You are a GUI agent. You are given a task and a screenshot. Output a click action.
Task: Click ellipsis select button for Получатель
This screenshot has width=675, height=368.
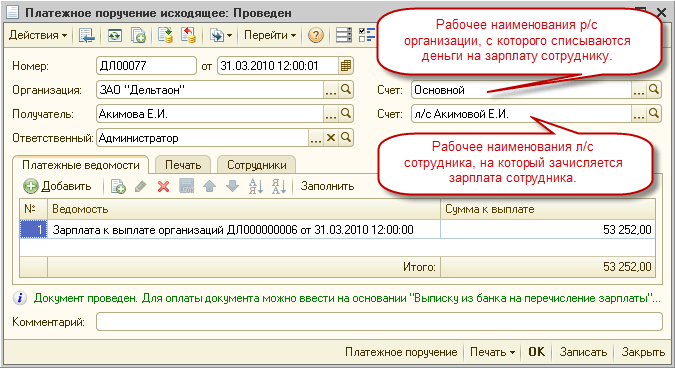coord(331,114)
